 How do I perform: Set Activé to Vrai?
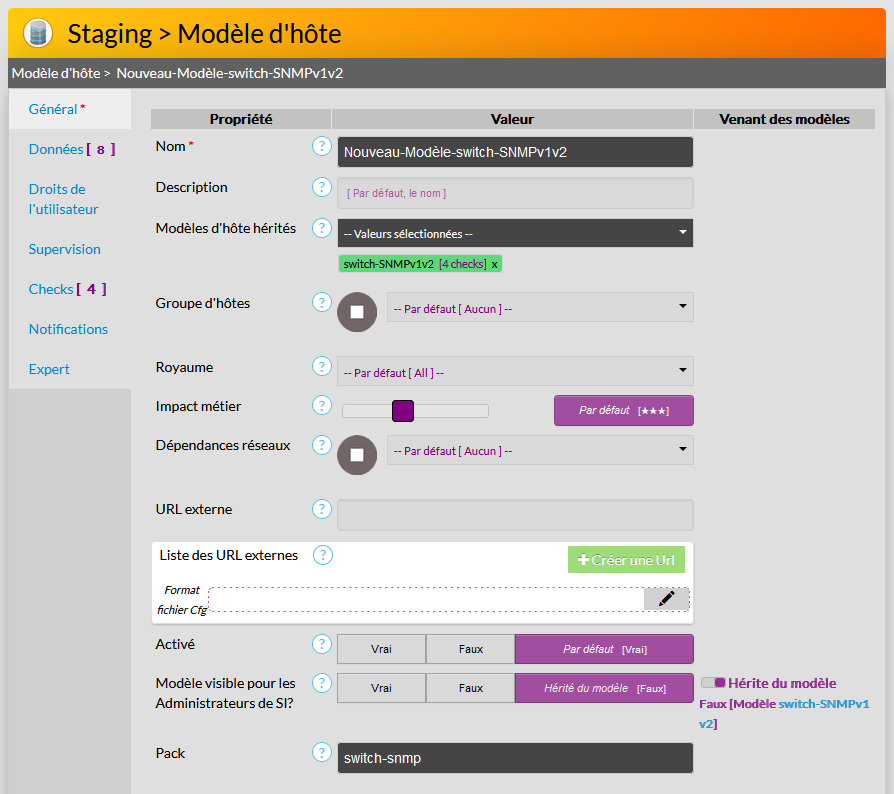381,649
